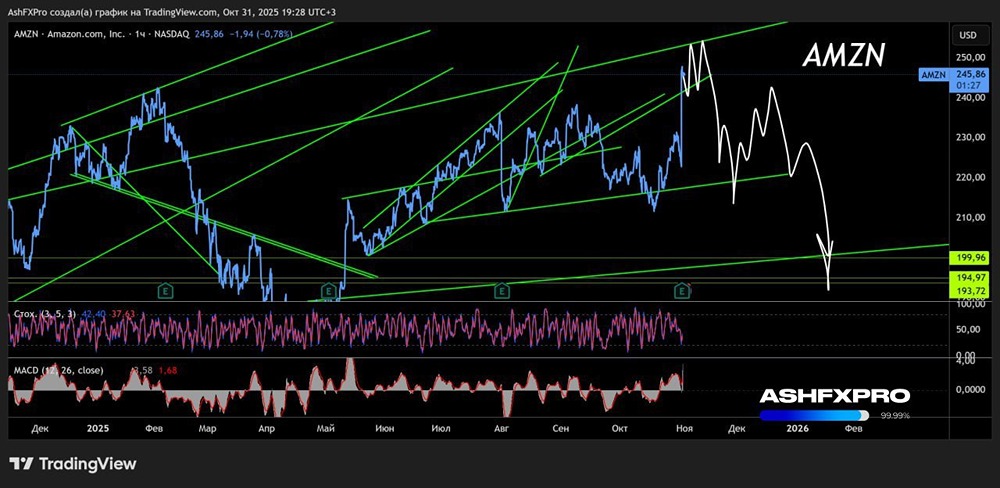Click the Июн month label on time axis
Viewport: 1000px width, 488px height.
385,429
